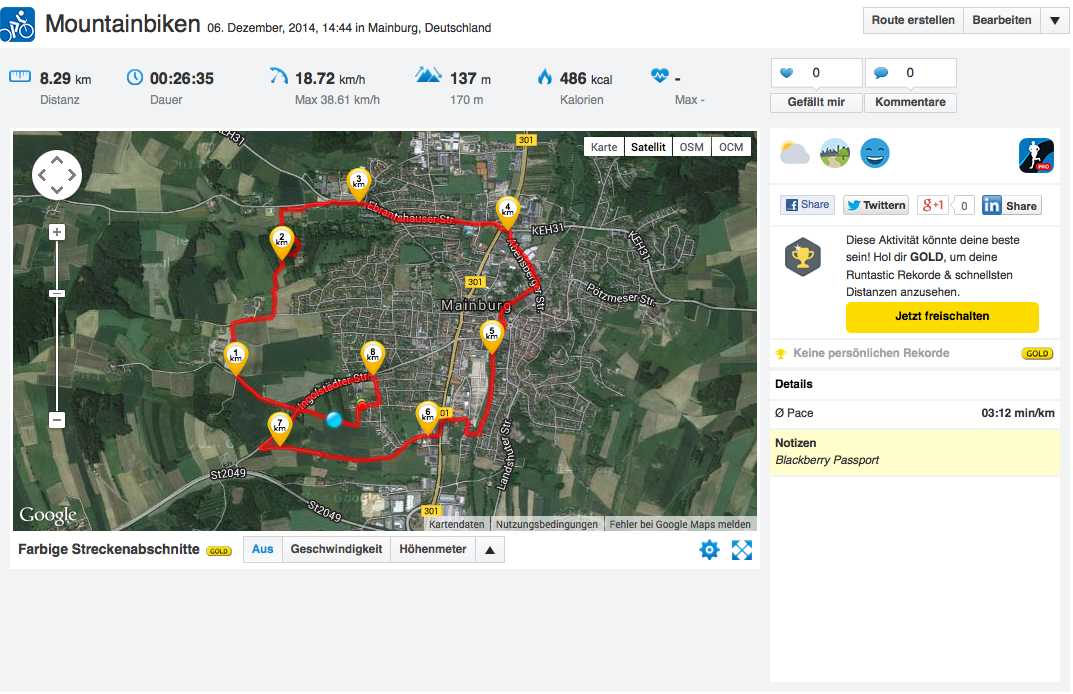Click Jetzt freischalten yellow button
The width and height of the screenshot is (1073, 694).
click(x=942, y=317)
